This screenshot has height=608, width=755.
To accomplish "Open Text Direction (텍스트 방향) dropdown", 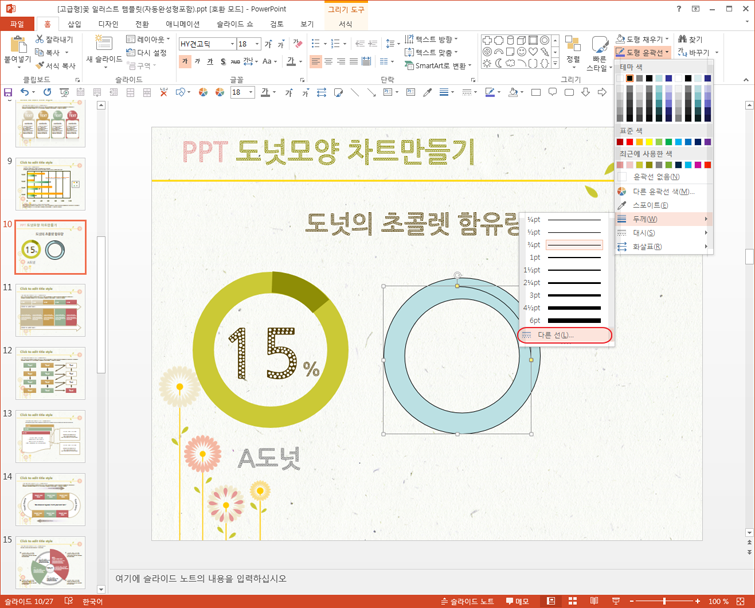I will coord(430,39).
